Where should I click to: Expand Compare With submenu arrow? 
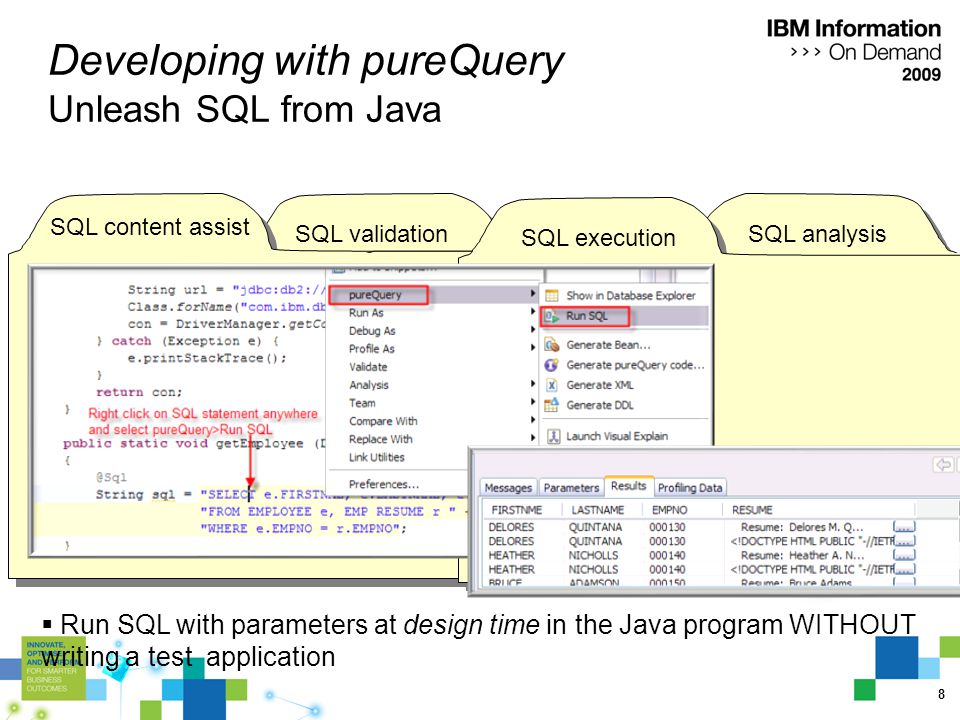[533, 419]
